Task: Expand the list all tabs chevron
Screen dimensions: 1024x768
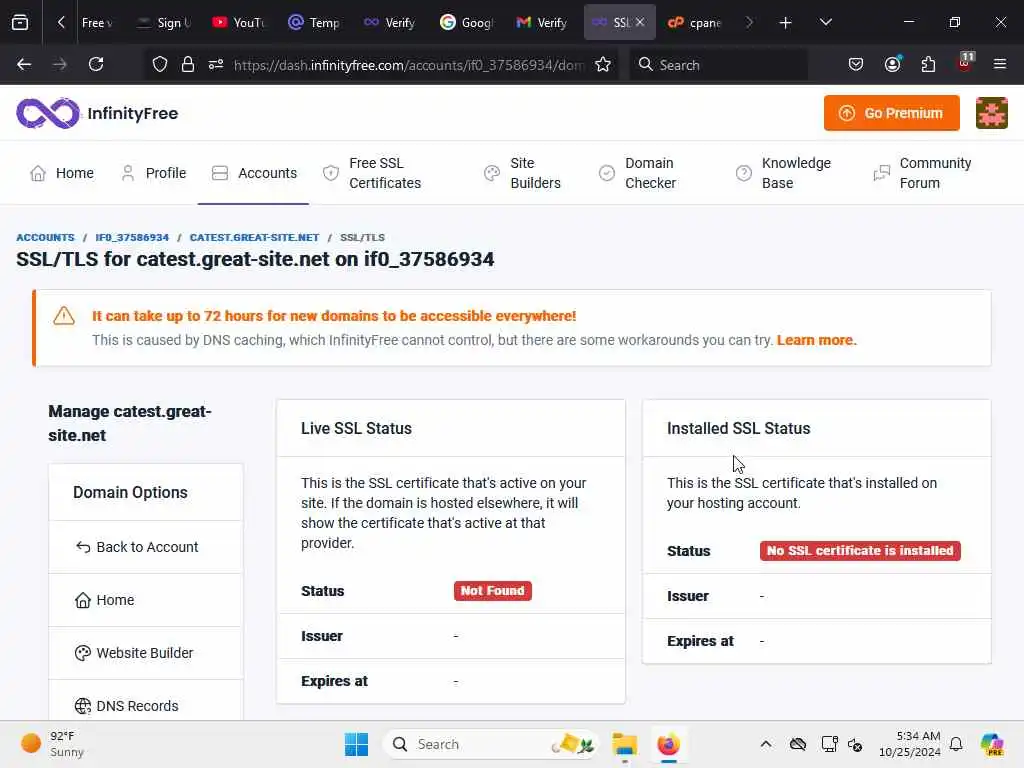Action: pos(825,22)
